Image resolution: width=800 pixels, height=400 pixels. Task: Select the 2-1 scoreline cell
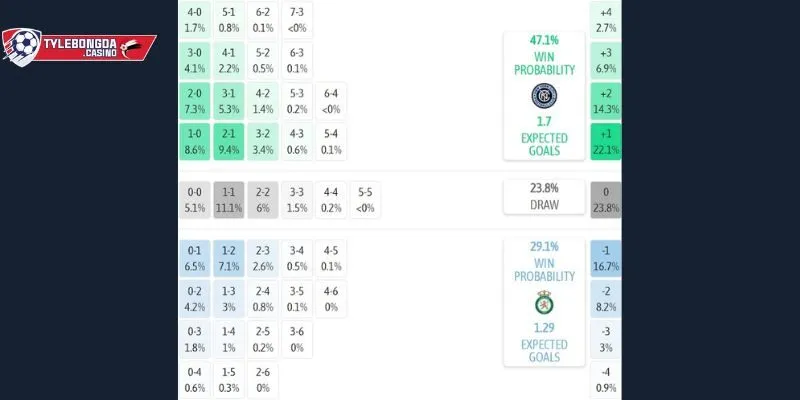(229, 142)
